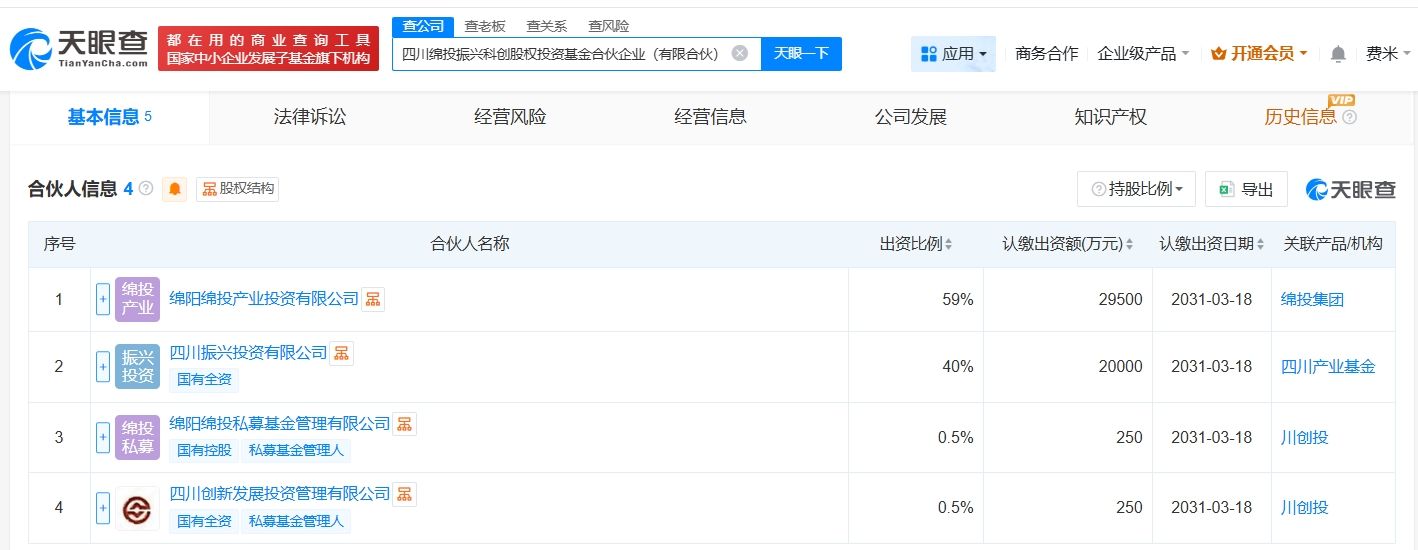Expand row 3 partner details
Viewport: 1418px width, 550px height.
coord(103,437)
